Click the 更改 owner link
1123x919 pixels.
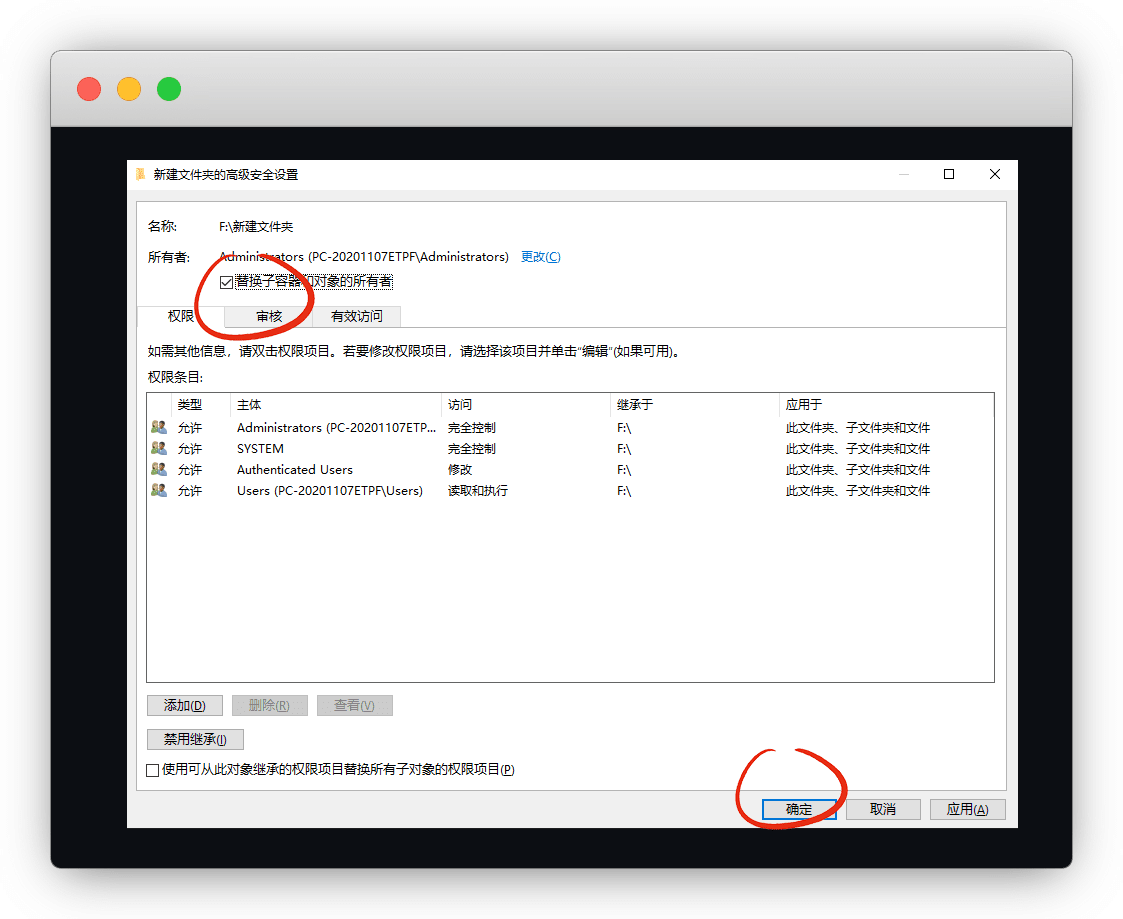[541, 257]
